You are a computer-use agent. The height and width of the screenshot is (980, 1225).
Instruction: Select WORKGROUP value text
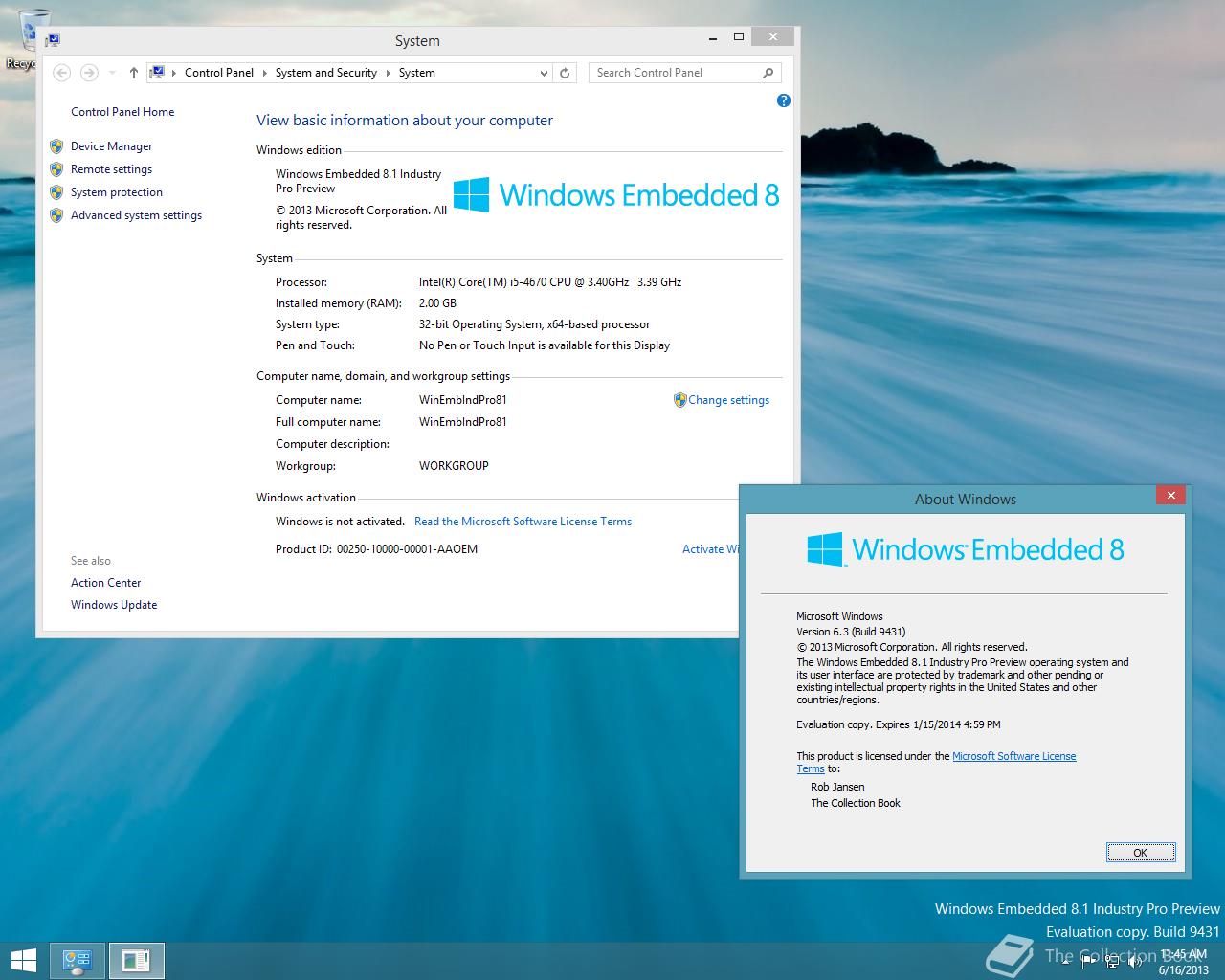(x=454, y=466)
